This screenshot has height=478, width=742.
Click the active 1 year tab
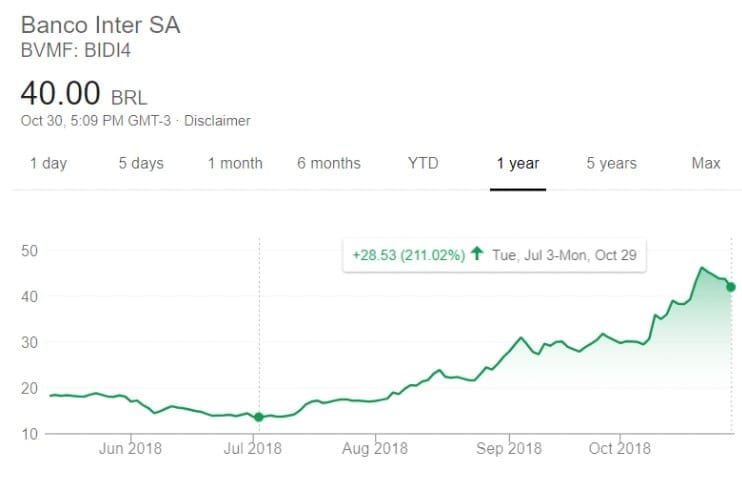(x=518, y=163)
